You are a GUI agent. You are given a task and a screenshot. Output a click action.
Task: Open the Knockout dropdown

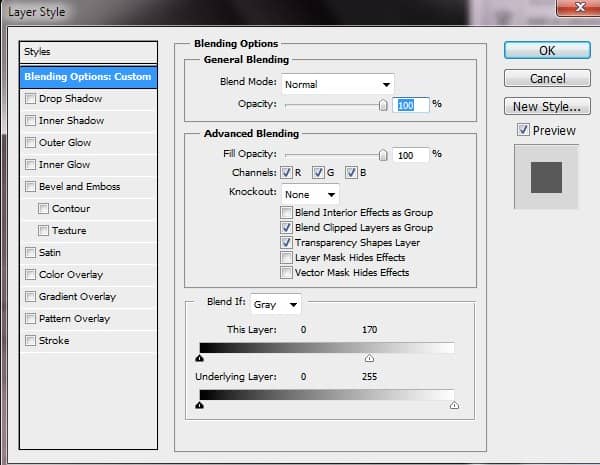tap(310, 194)
